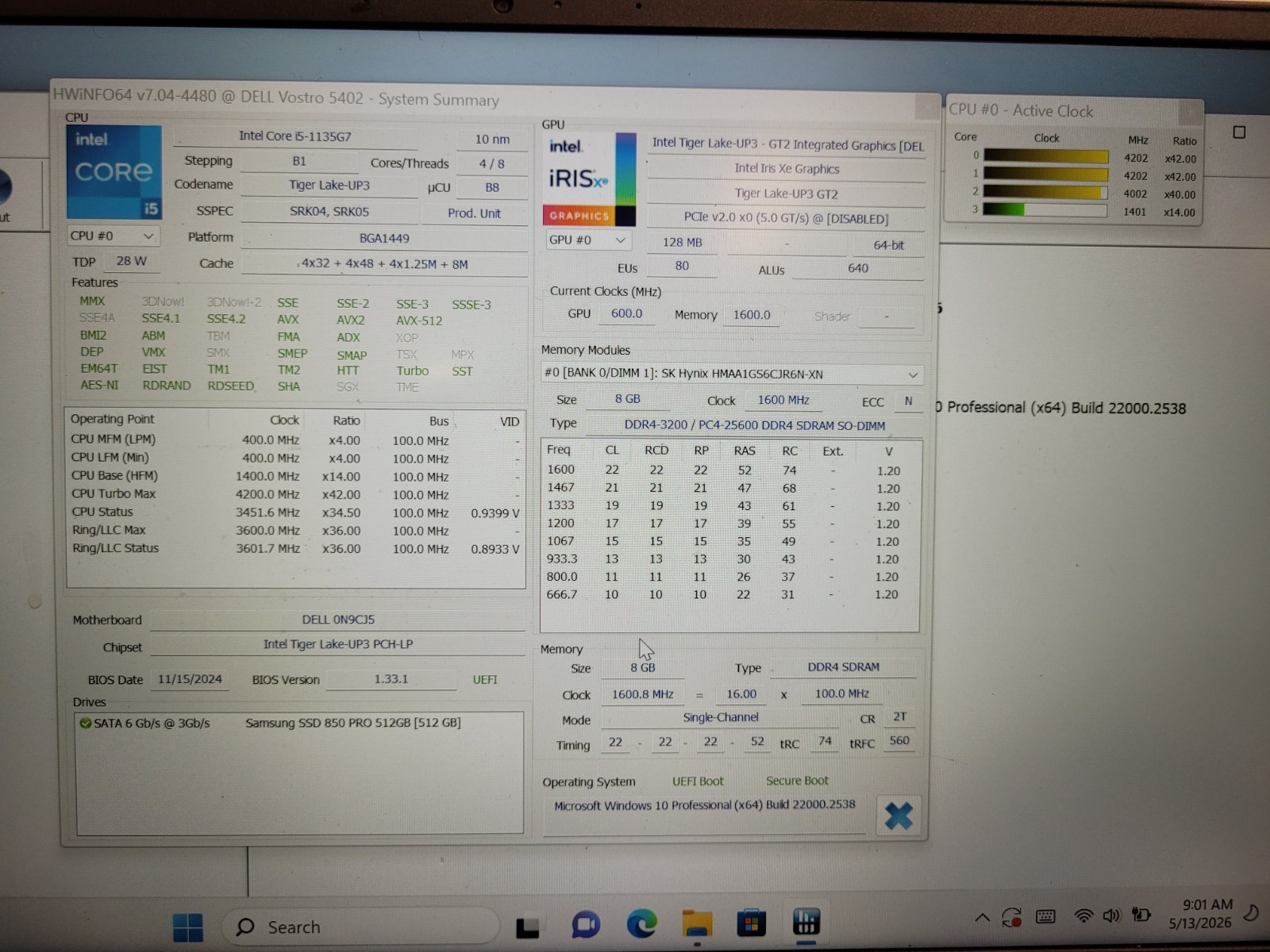Click the Intel Tiger Lake-UP3 PCH-LP chipset field
This screenshot has width=1270, height=952.
click(x=338, y=645)
